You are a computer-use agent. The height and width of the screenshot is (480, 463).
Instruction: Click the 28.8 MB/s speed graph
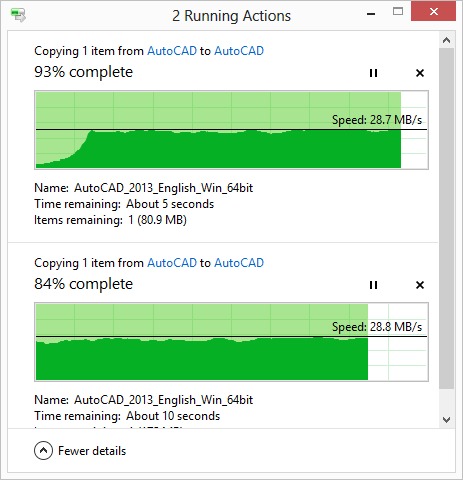231,342
